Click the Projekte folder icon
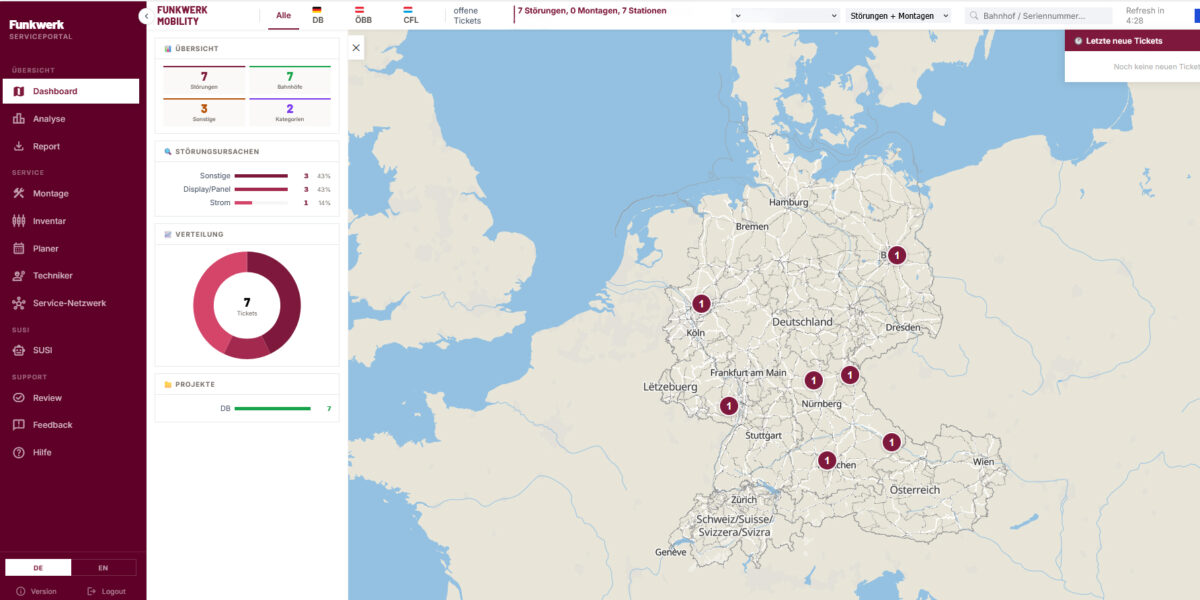This screenshot has width=1200, height=600. [x=168, y=384]
